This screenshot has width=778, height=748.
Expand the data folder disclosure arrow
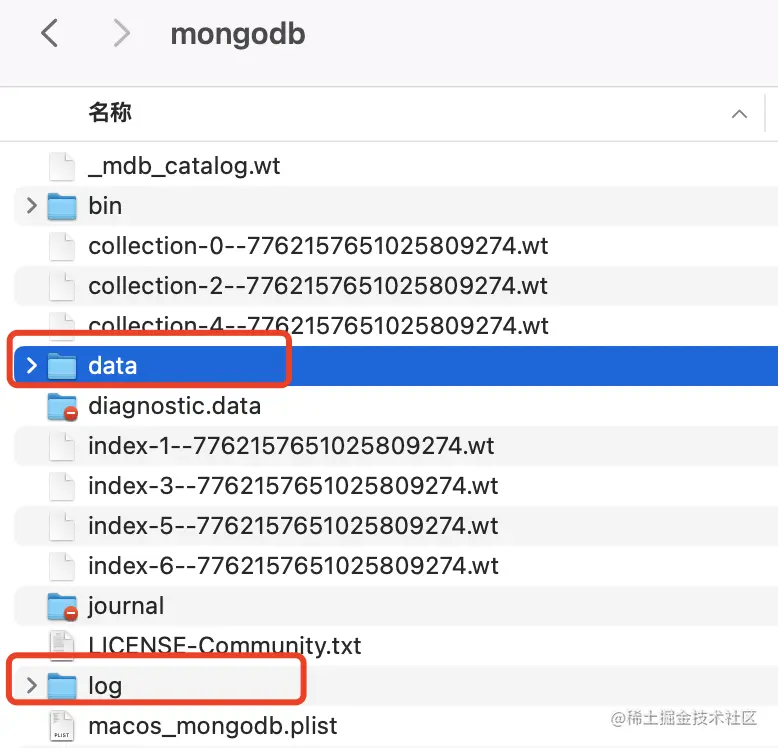[31, 366]
